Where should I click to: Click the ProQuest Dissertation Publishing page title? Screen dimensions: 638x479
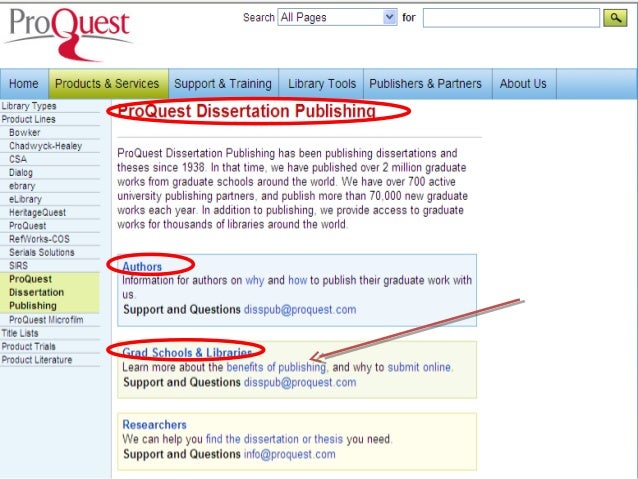point(247,111)
